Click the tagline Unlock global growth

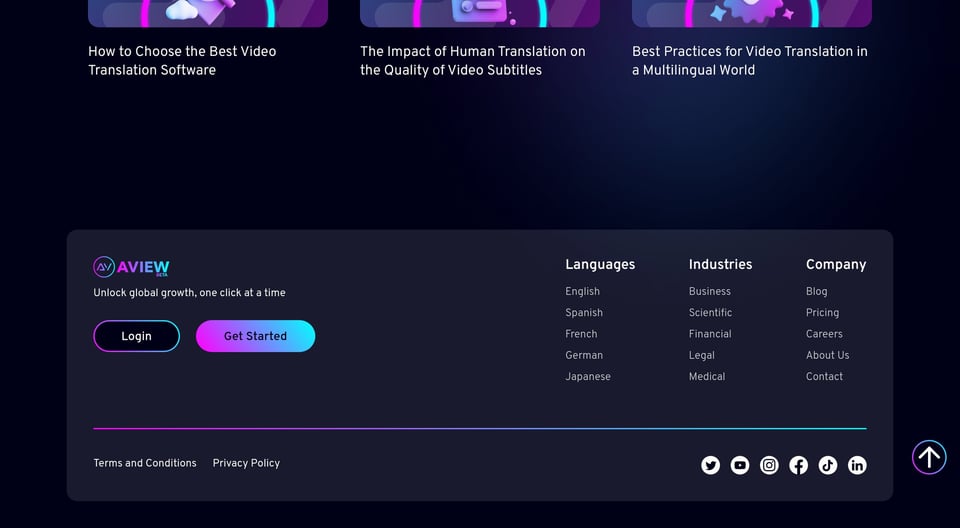click(189, 293)
